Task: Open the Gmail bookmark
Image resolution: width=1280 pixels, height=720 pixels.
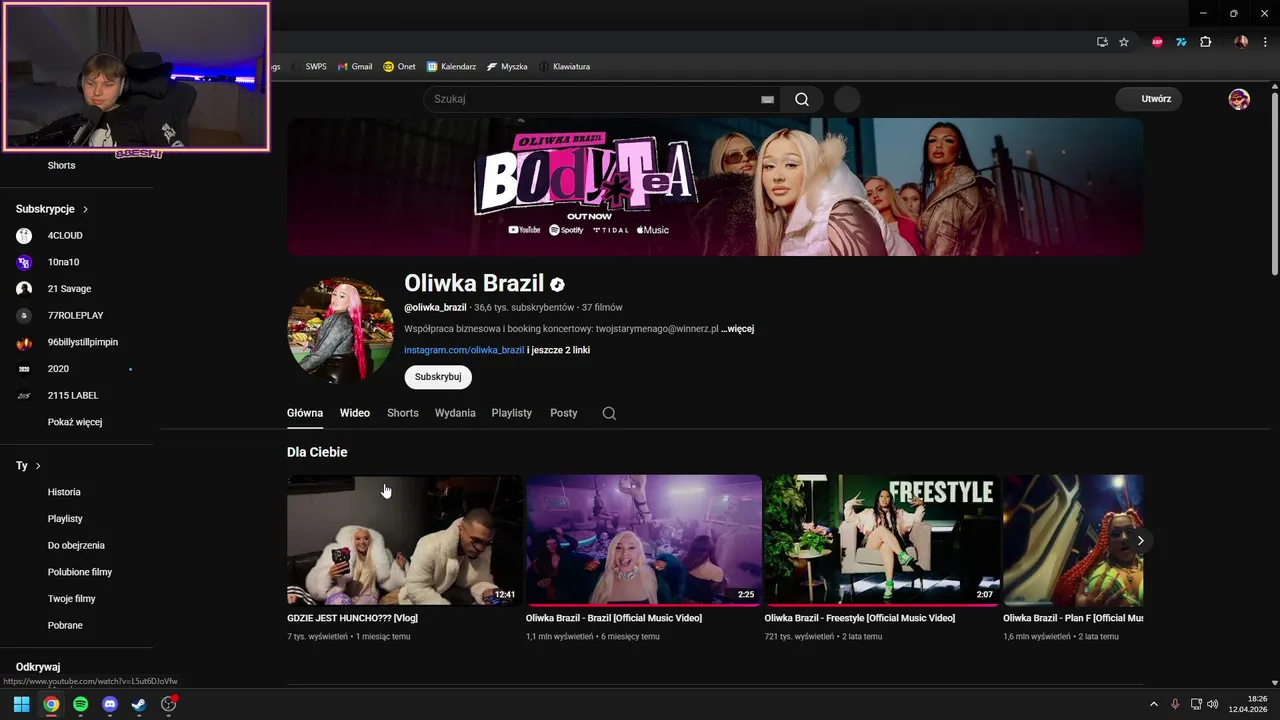Action: [x=355, y=66]
